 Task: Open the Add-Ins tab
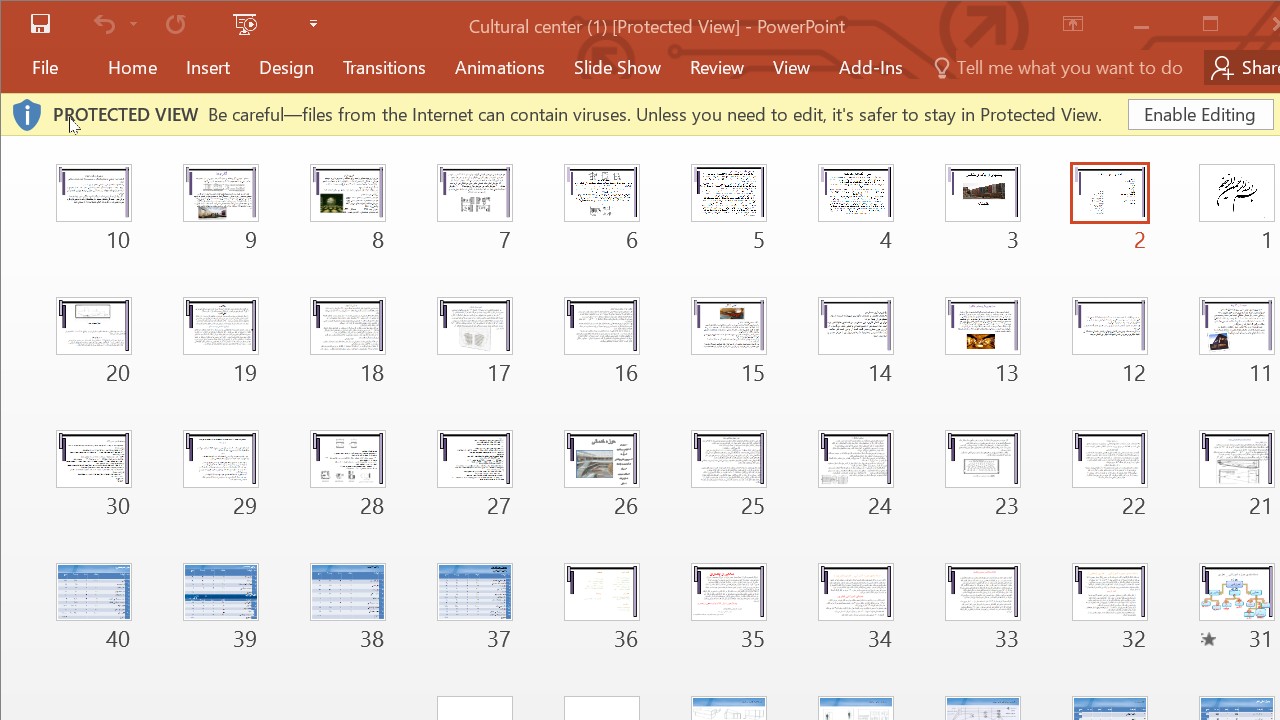(870, 68)
